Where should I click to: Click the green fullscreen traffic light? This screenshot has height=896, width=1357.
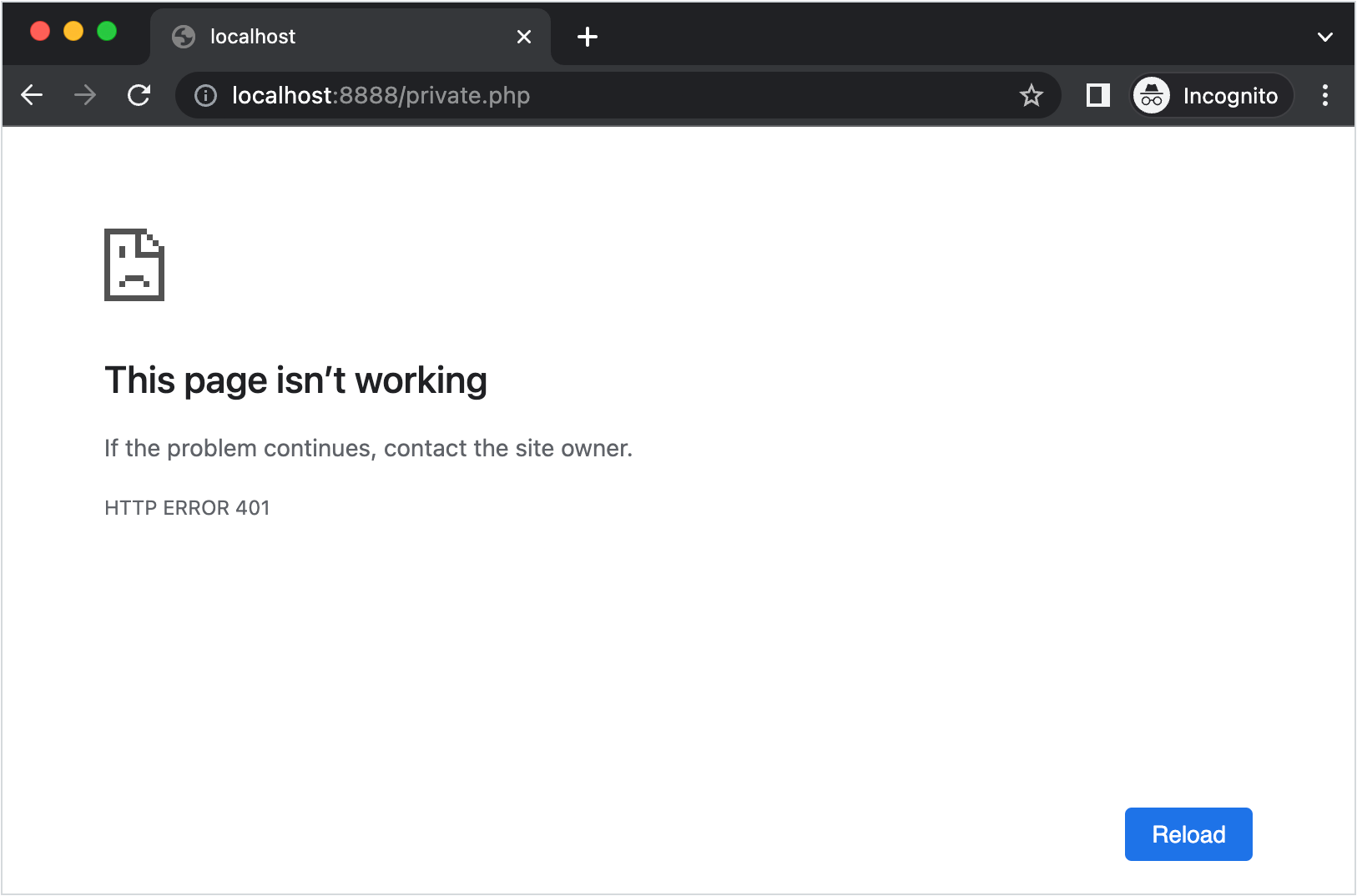click(x=107, y=31)
